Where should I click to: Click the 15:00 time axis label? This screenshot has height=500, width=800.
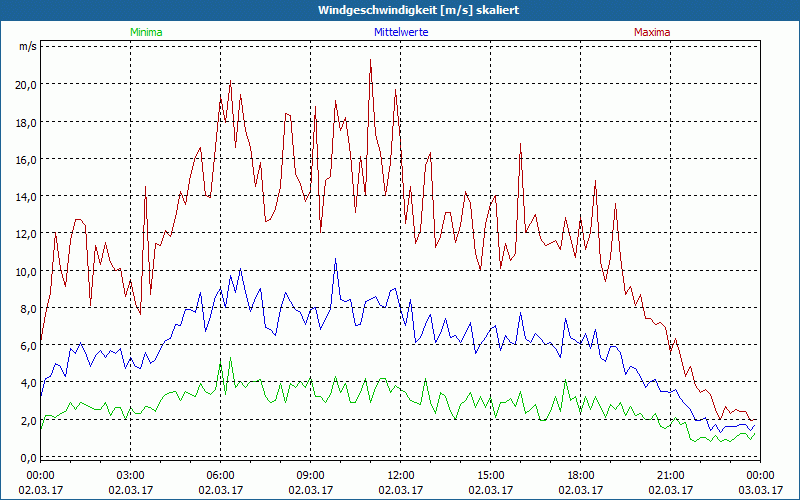[490, 476]
